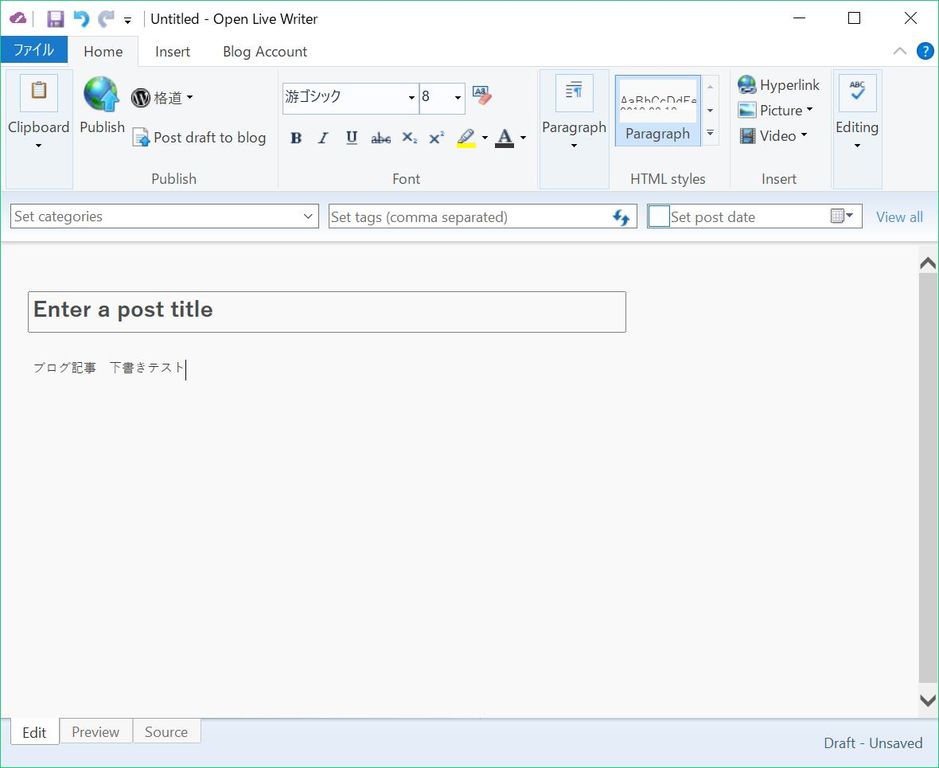Apply the font color A

point(505,138)
